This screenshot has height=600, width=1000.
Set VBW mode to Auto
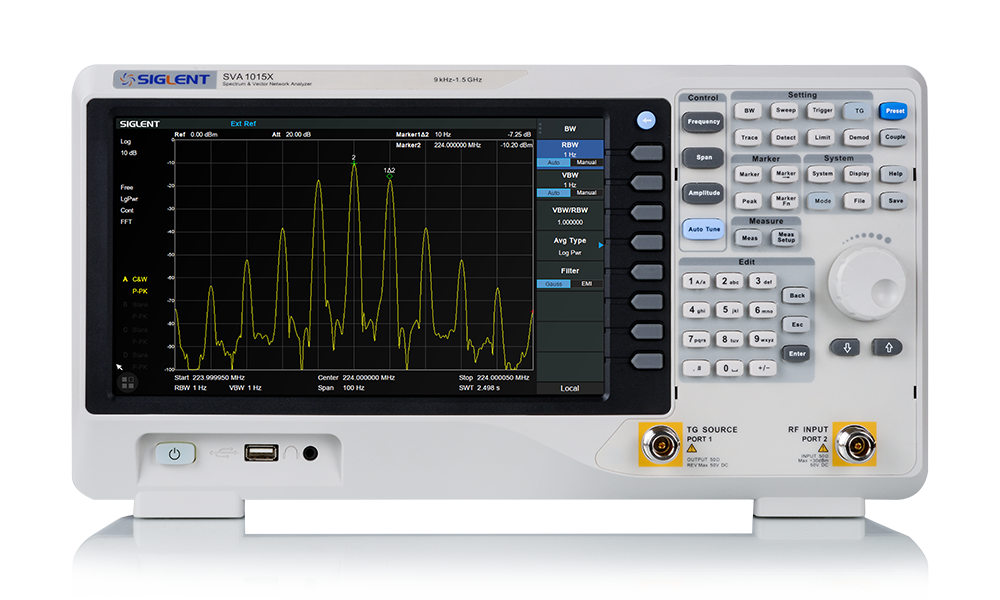pyautogui.click(x=554, y=193)
